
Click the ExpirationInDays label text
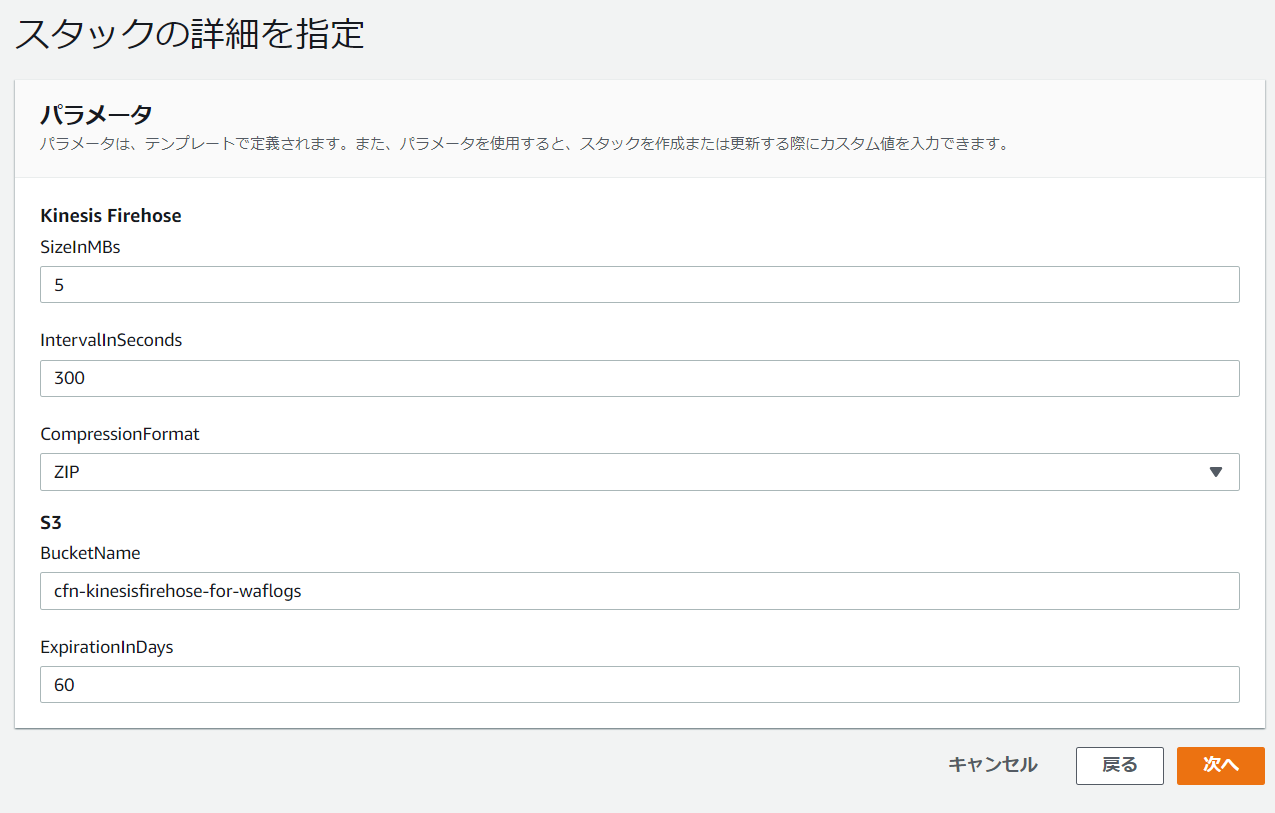click(x=107, y=647)
